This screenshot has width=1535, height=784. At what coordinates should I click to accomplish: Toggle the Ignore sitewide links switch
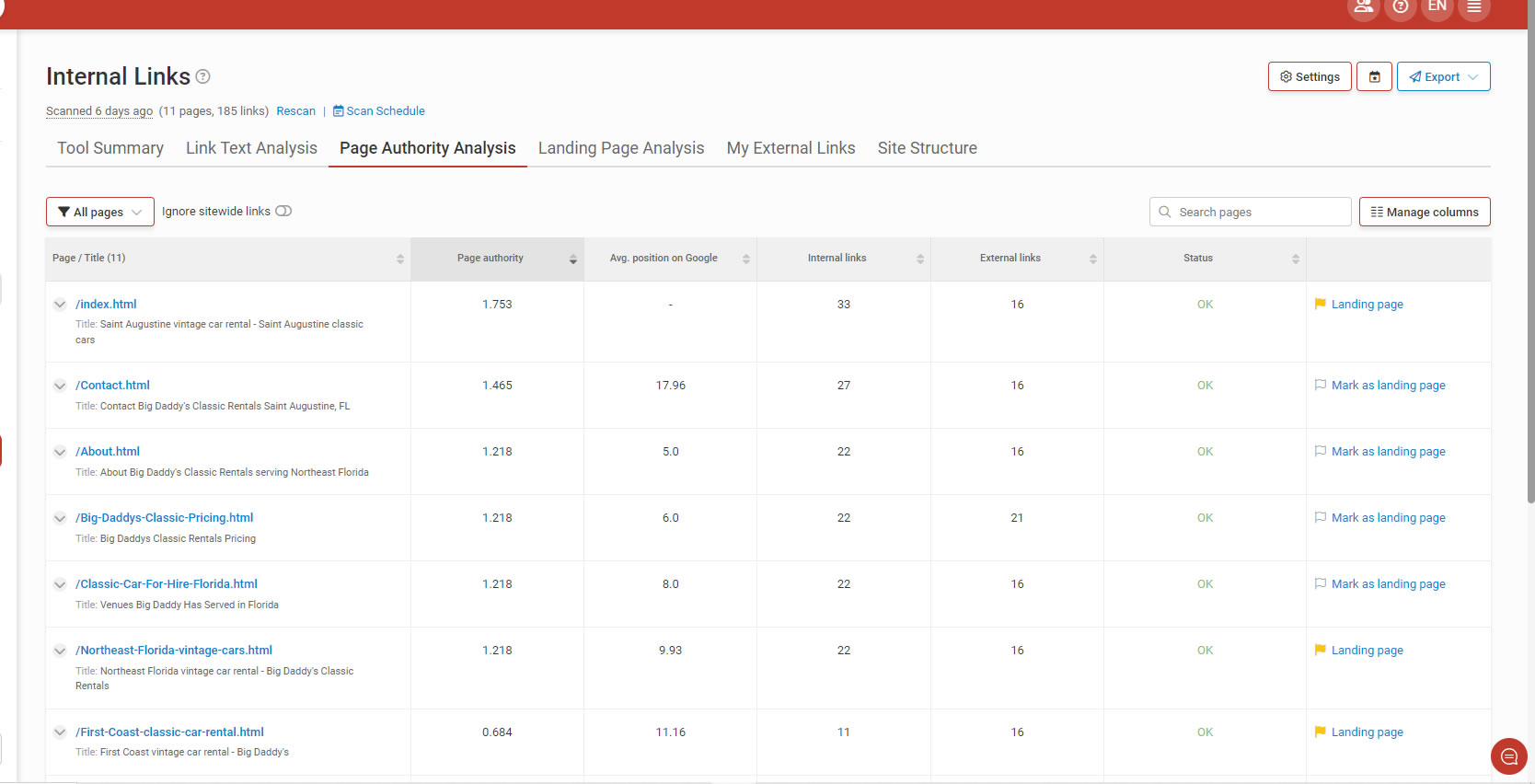pyautogui.click(x=283, y=211)
